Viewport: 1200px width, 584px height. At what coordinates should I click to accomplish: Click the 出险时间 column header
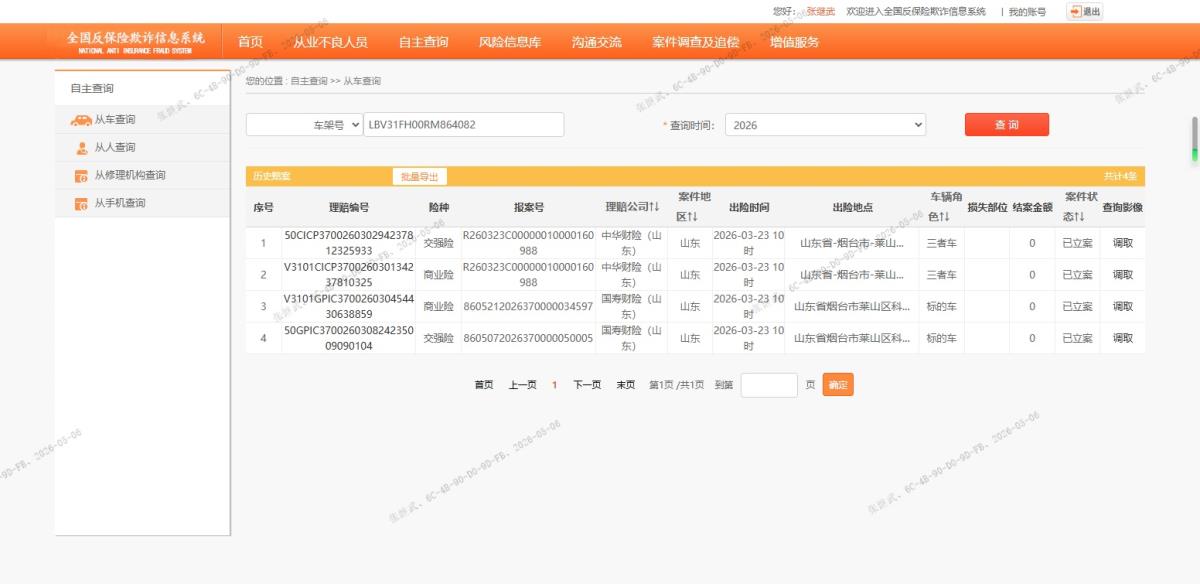pos(749,207)
